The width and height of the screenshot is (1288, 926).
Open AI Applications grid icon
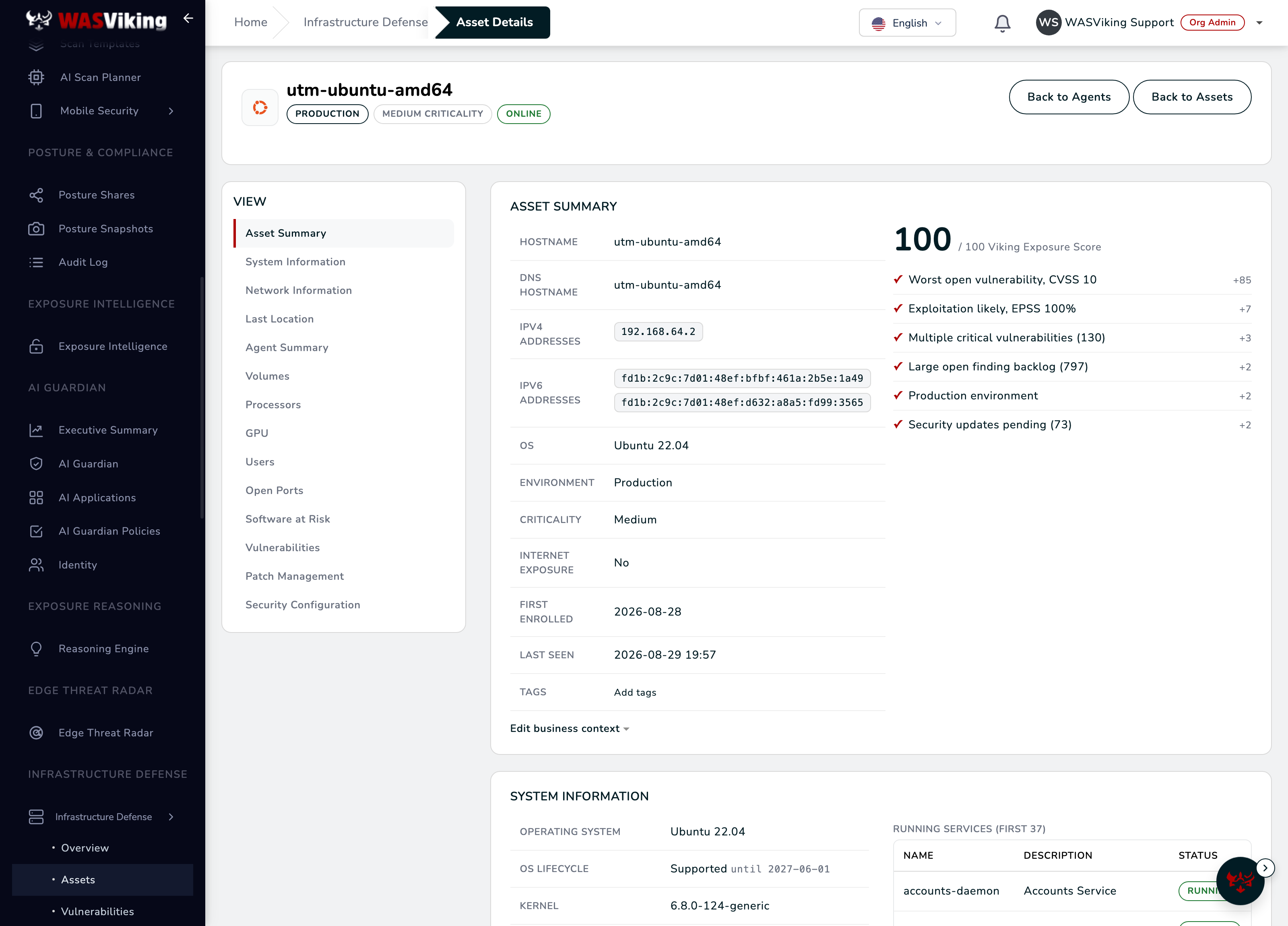point(36,498)
